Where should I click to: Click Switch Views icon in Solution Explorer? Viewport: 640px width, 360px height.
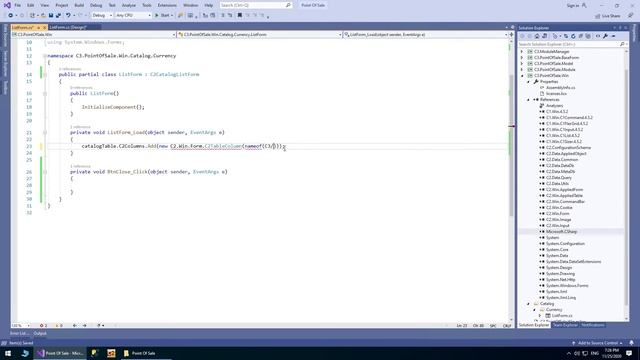coord(544,36)
